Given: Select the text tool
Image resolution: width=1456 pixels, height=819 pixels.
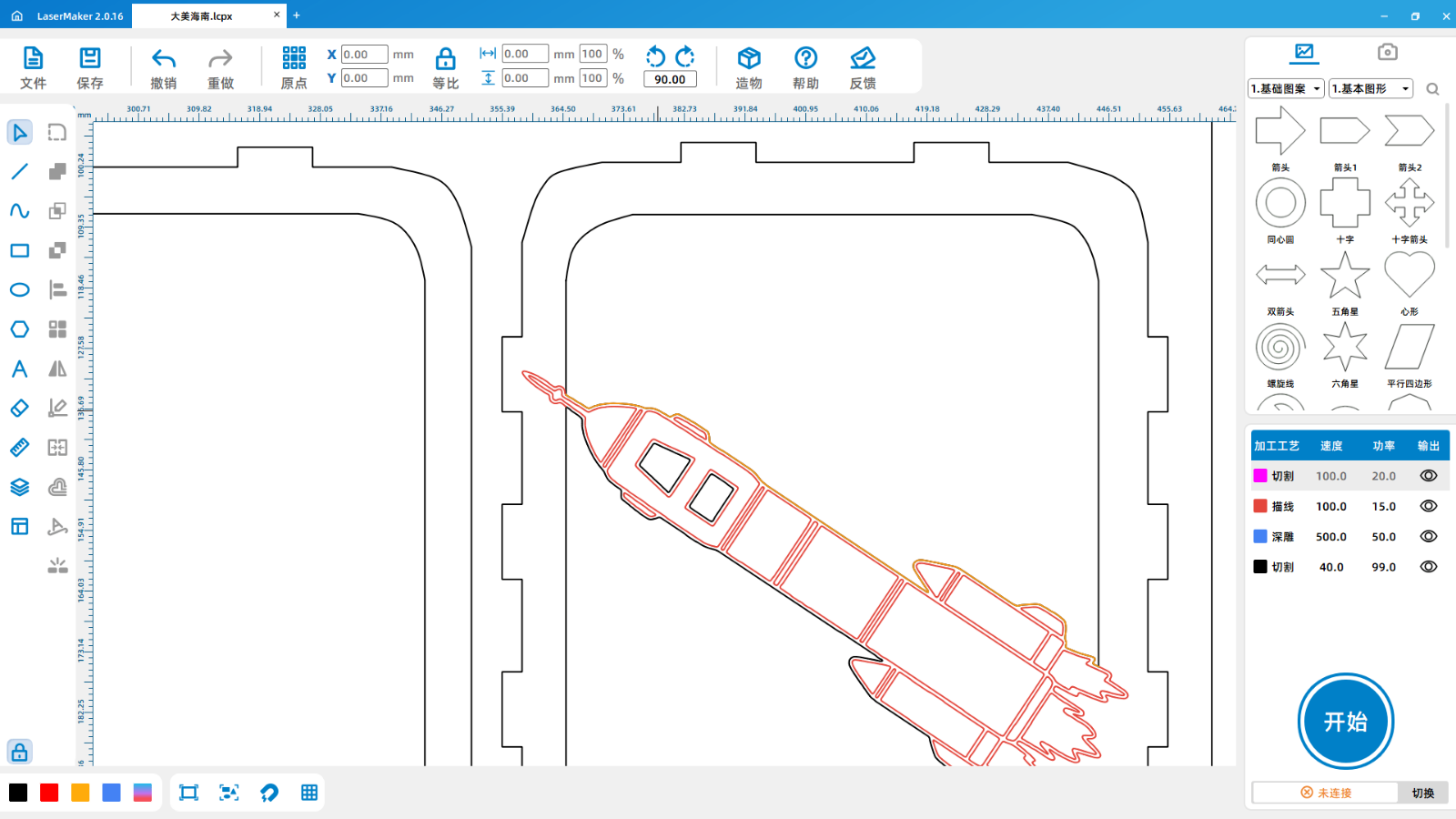Looking at the screenshot, I should [19, 369].
